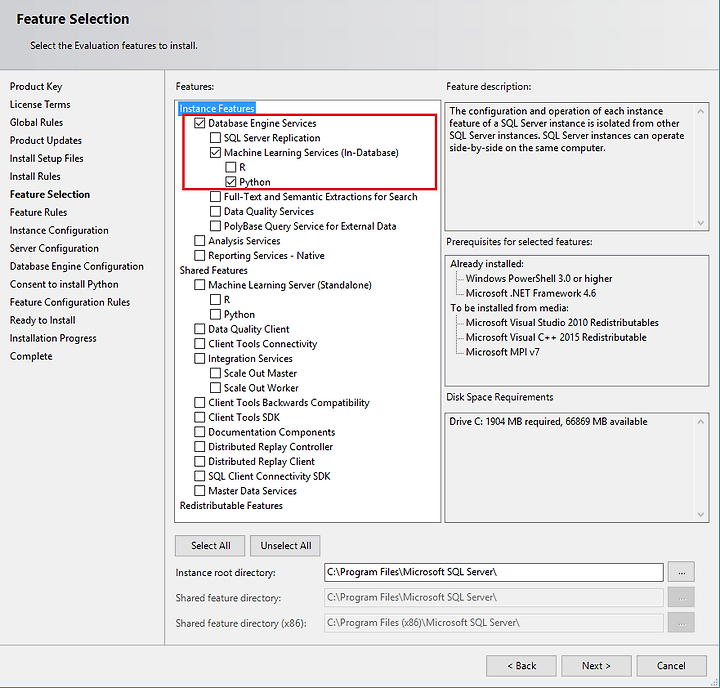The width and height of the screenshot is (720, 688).
Task: Check Data Quality Client checkbox
Action: click(199, 329)
